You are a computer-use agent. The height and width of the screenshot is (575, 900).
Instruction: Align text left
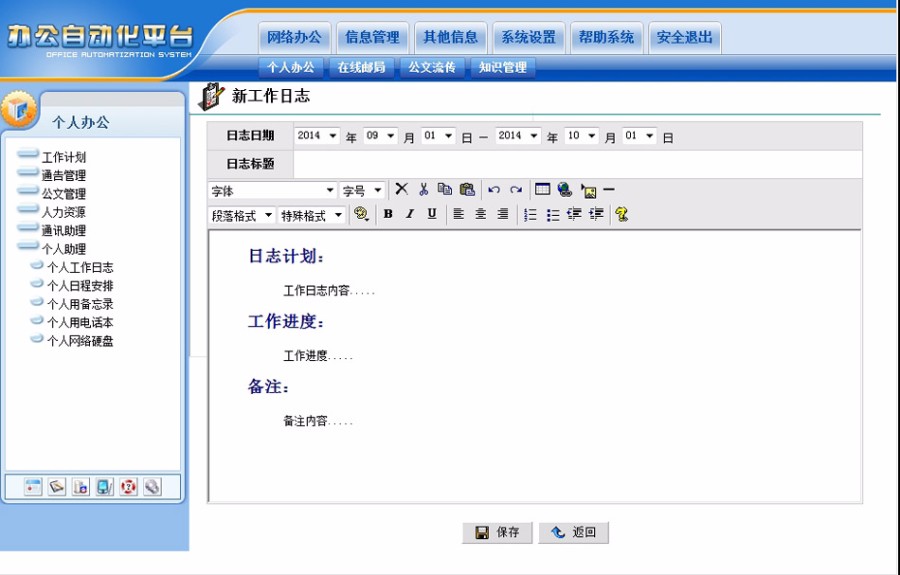pyautogui.click(x=459, y=214)
